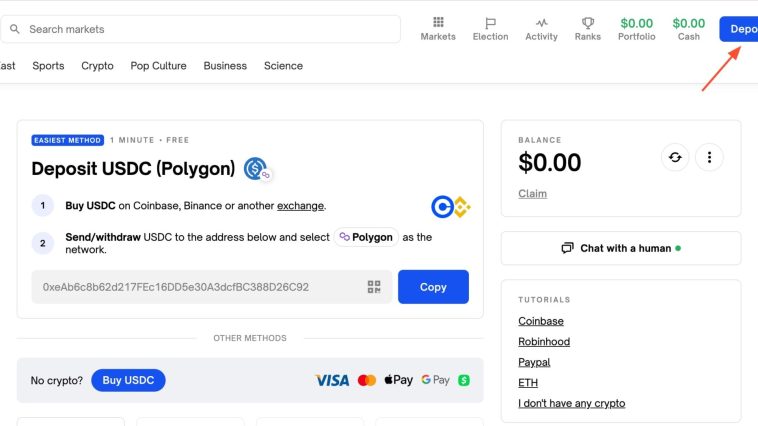
Task: Open the Coinbase tutorial link
Action: [540, 321]
